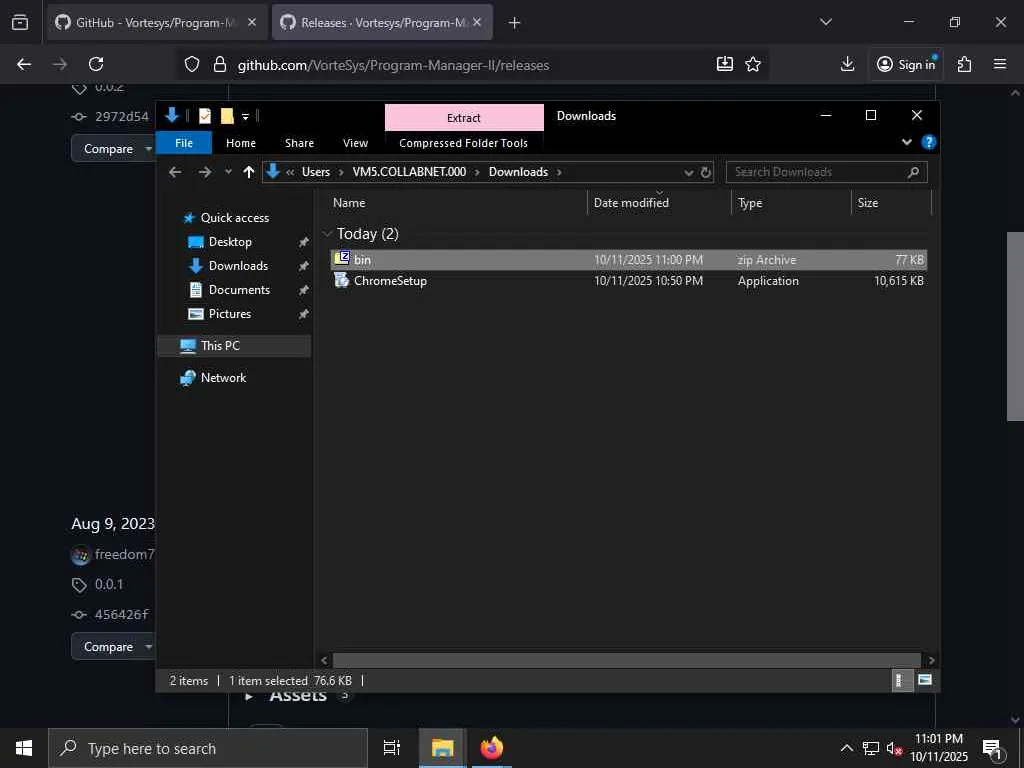Refresh the Downloads folder view

(706, 172)
